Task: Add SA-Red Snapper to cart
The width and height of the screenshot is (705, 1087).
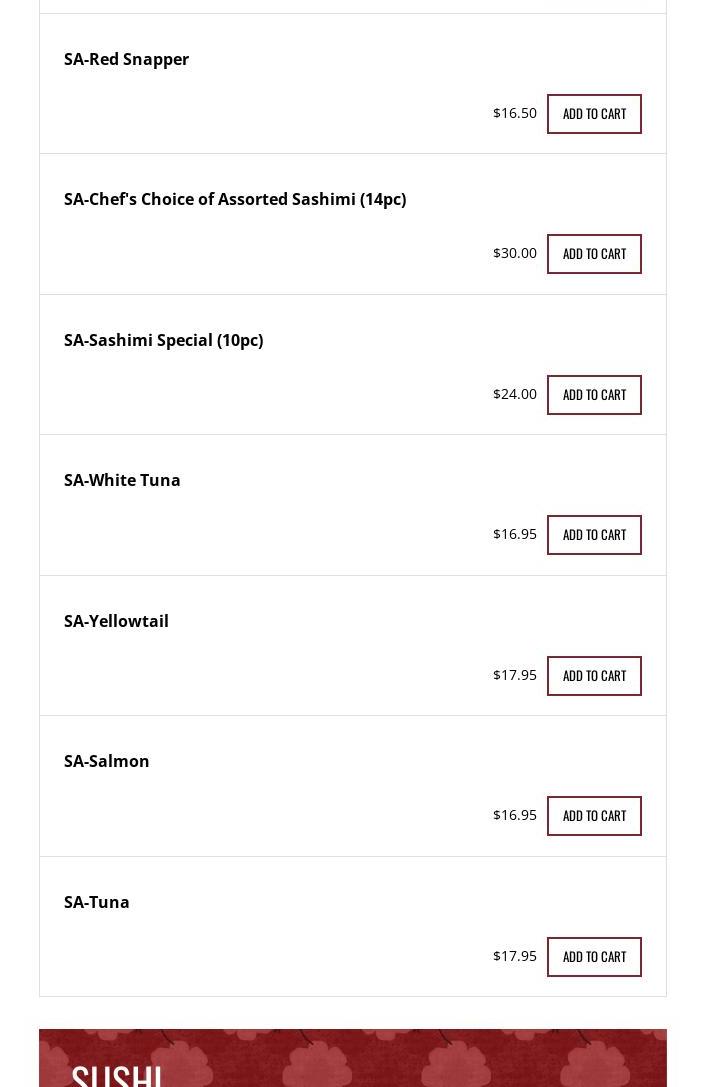Action: [x=594, y=114]
